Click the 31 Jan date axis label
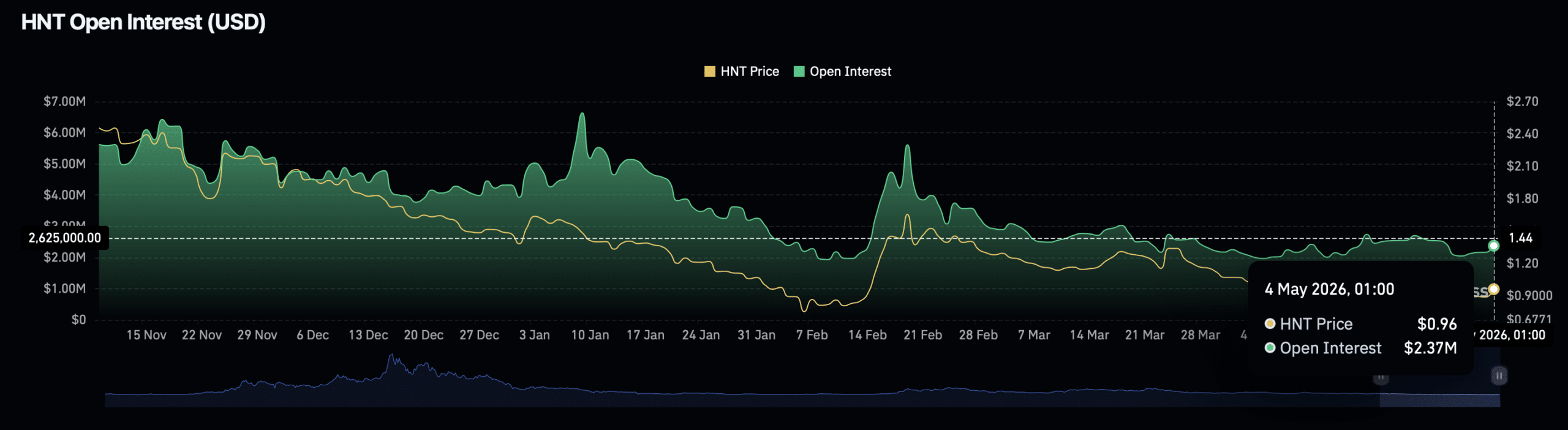The width and height of the screenshot is (1568, 430). coord(756,335)
